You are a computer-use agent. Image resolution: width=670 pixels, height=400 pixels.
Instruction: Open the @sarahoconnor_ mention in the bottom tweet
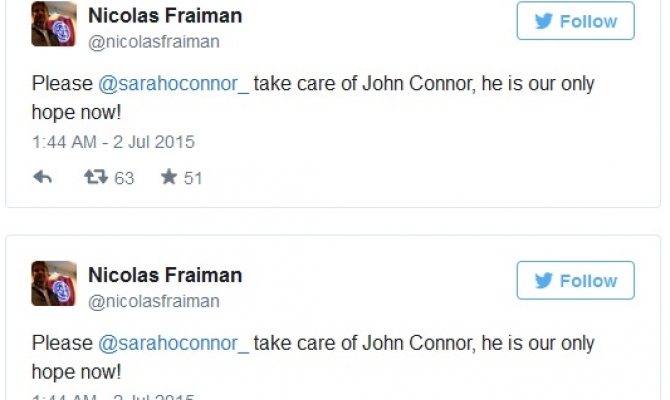pyautogui.click(x=173, y=343)
